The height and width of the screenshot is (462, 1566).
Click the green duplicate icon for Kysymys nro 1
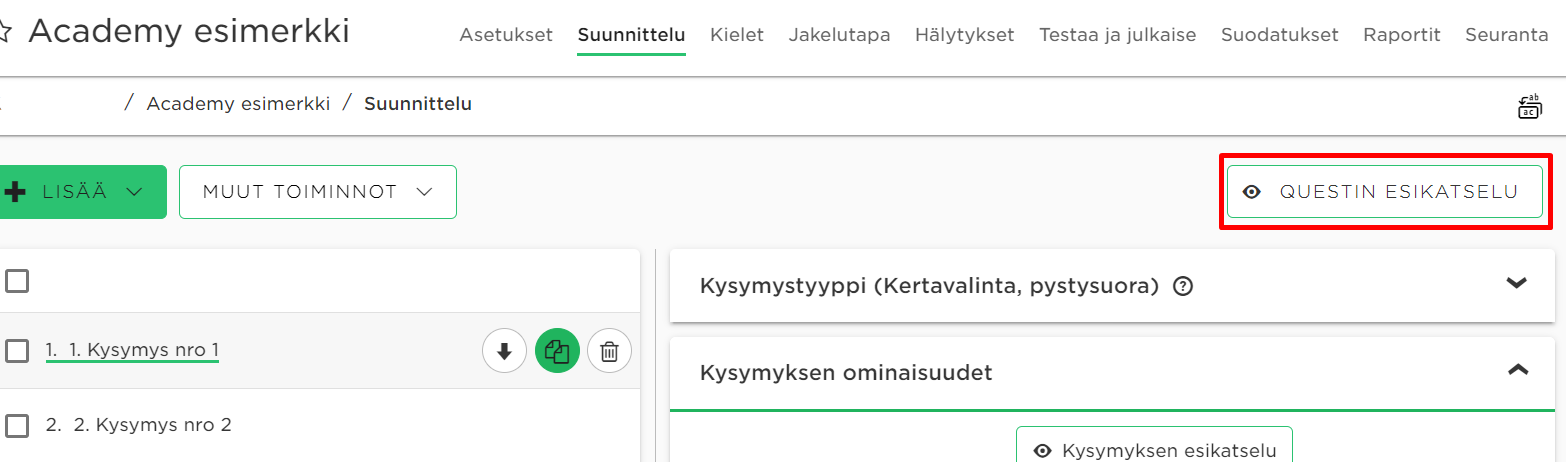point(558,351)
